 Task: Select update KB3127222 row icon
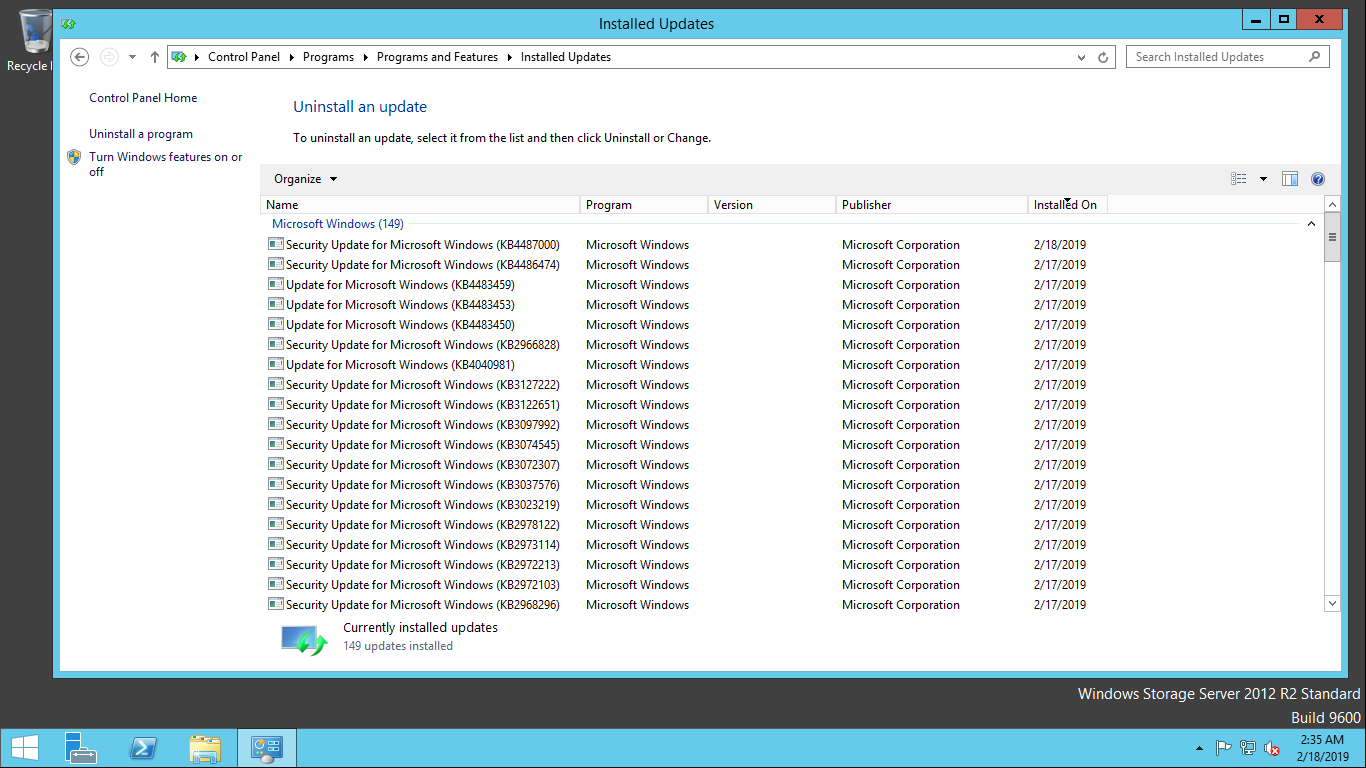(276, 384)
